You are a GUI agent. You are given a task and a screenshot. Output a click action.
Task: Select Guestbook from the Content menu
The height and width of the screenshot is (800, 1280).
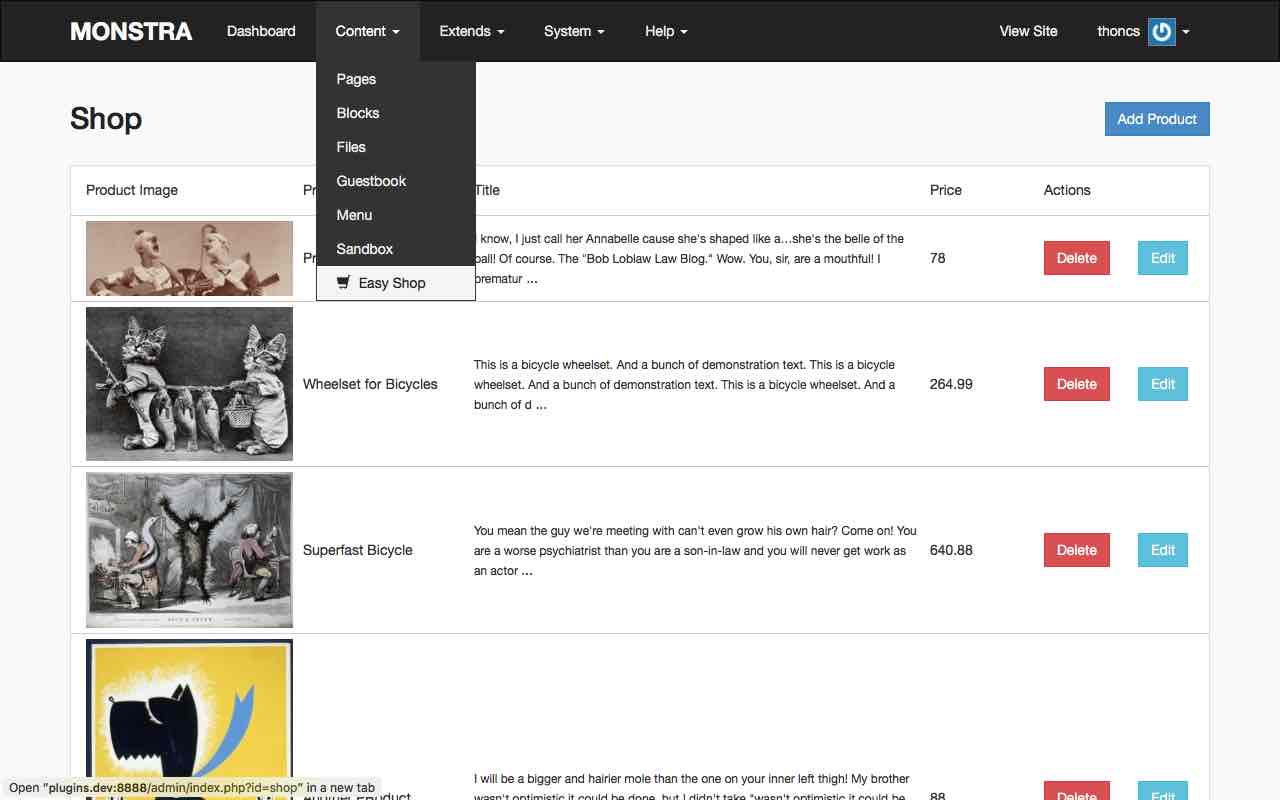point(371,181)
